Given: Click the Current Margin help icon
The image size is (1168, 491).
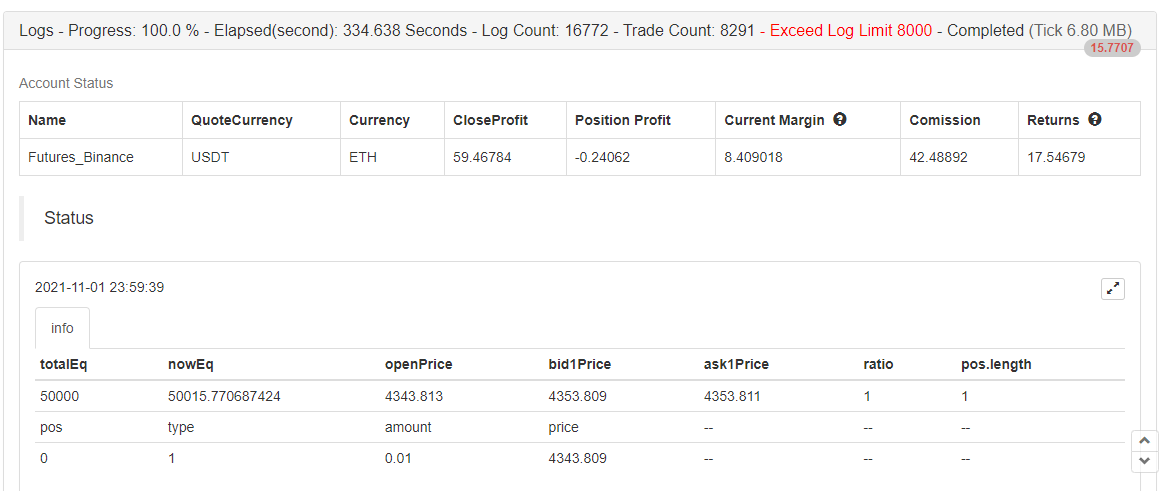Looking at the screenshot, I should point(840,119).
